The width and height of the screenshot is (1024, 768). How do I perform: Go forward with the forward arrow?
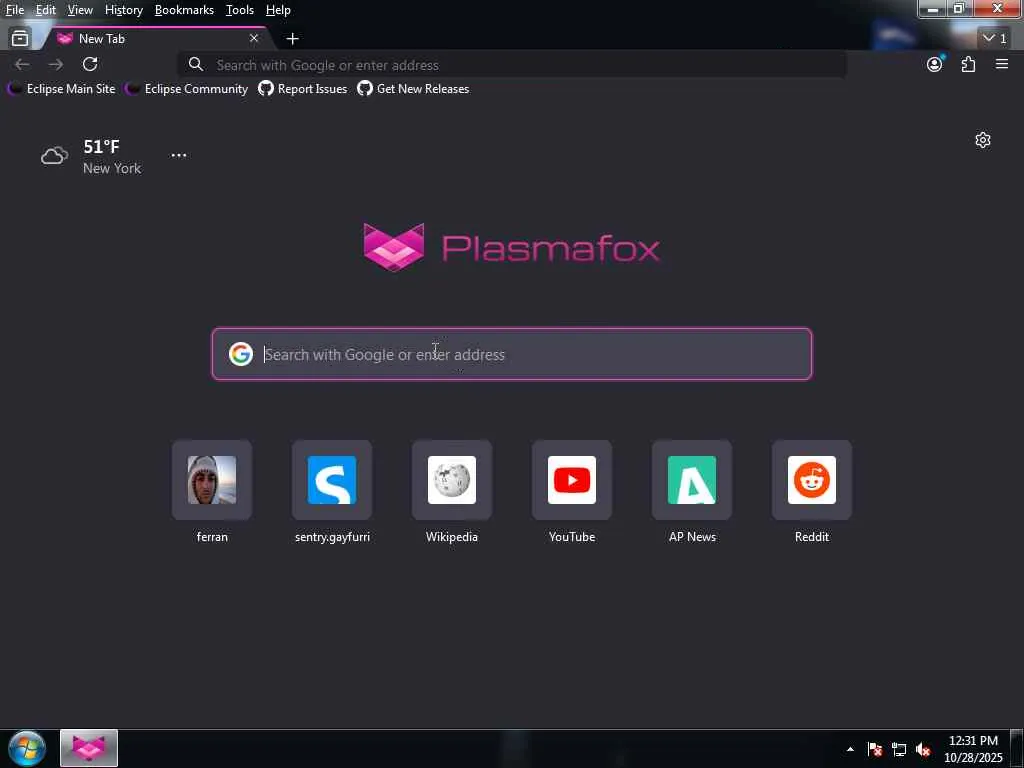pyautogui.click(x=56, y=64)
